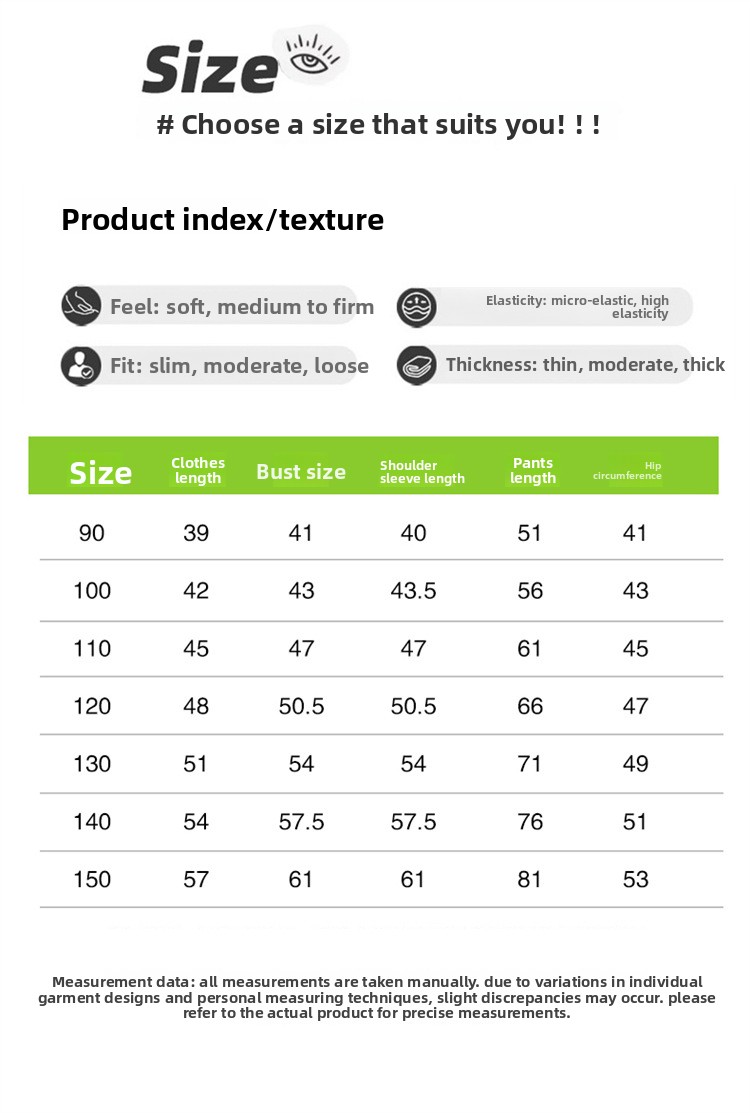This screenshot has width=750, height=1113.
Task: Click the 81 pants length value
Action: point(529,879)
